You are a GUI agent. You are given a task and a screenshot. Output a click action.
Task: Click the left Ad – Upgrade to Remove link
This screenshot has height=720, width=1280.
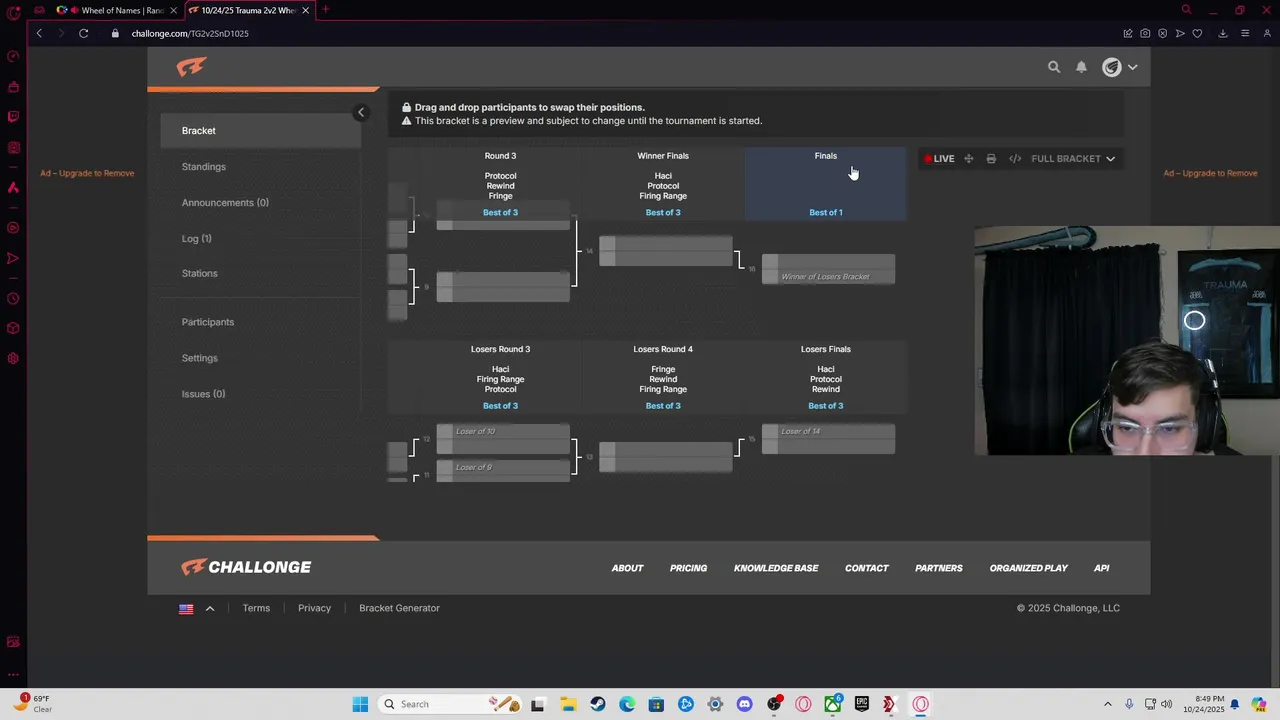[x=87, y=173]
